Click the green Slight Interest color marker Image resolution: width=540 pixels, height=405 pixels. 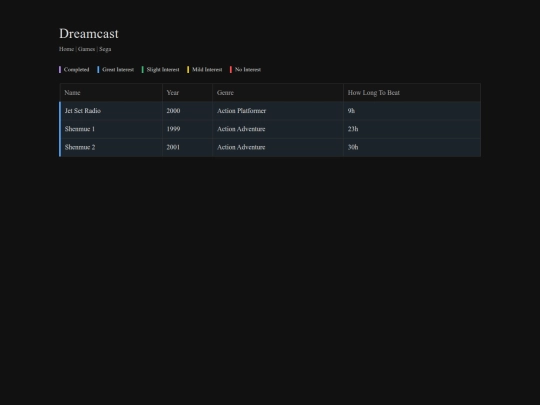143,70
